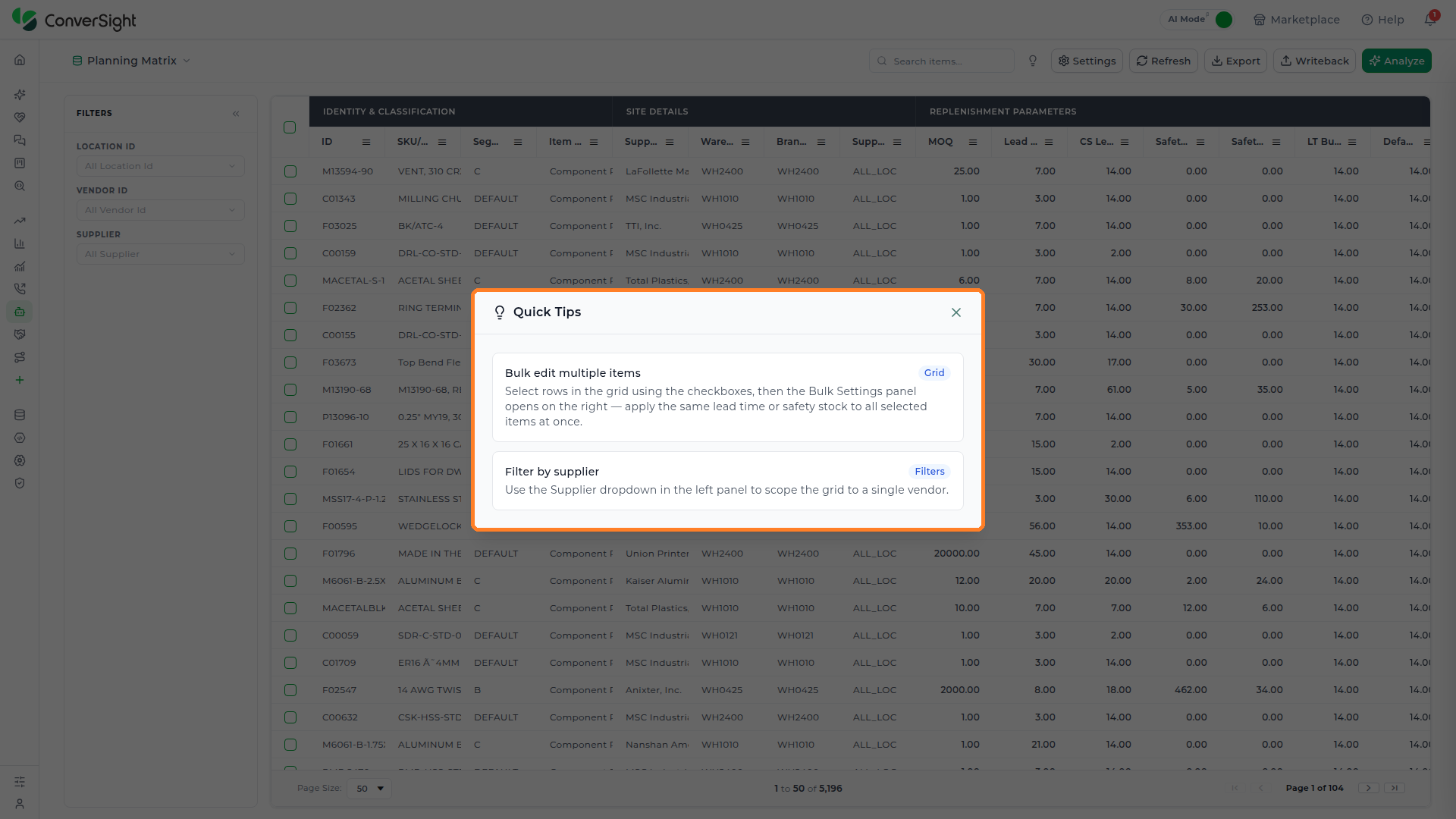Collapse the Filters panel
The height and width of the screenshot is (819, 1456).
point(236,114)
